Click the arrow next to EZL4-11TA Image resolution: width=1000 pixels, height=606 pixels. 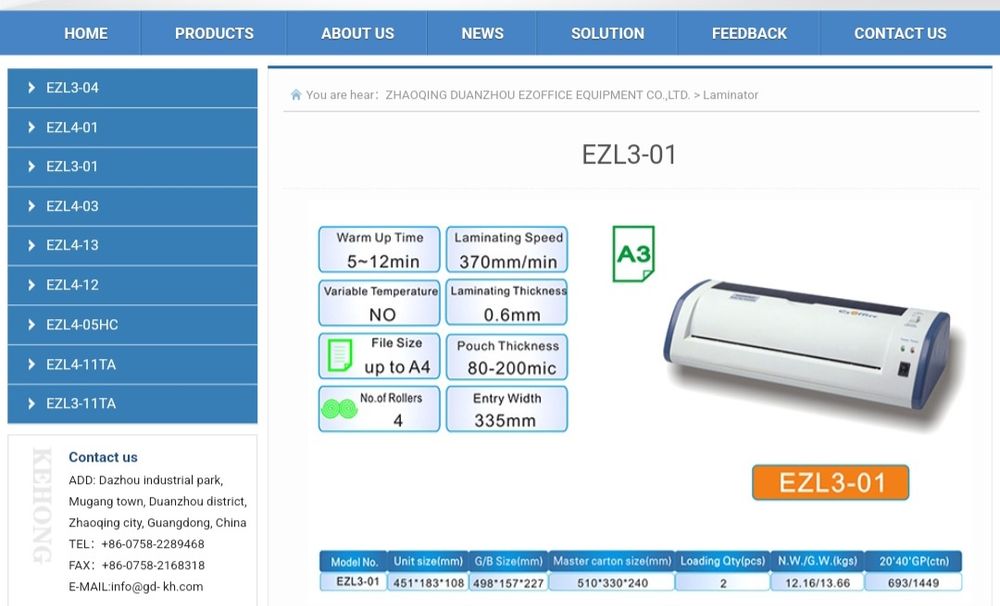pyautogui.click(x=31, y=364)
